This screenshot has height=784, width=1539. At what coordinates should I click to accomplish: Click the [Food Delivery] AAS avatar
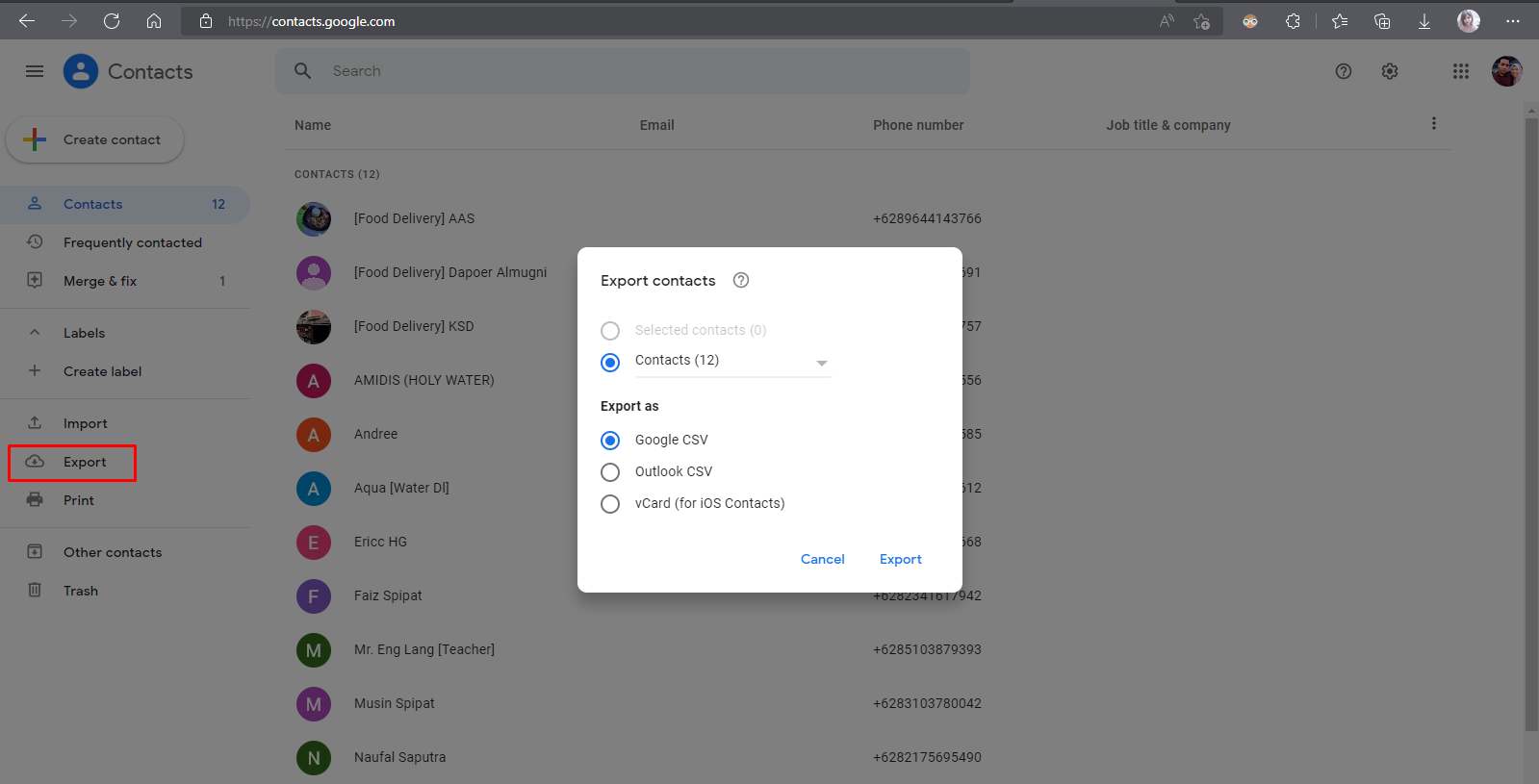314,219
